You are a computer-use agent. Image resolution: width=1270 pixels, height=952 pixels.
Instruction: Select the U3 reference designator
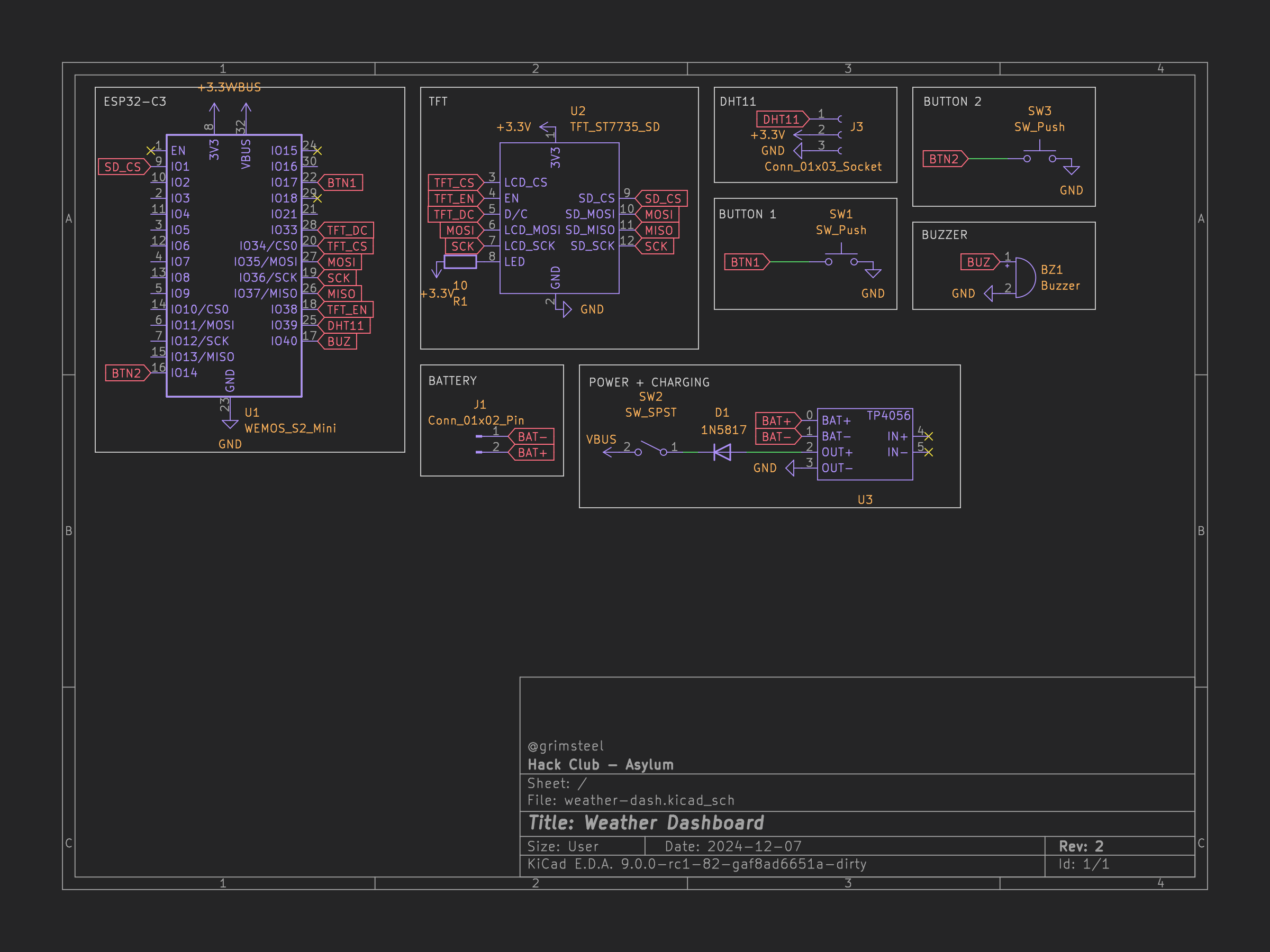865,500
